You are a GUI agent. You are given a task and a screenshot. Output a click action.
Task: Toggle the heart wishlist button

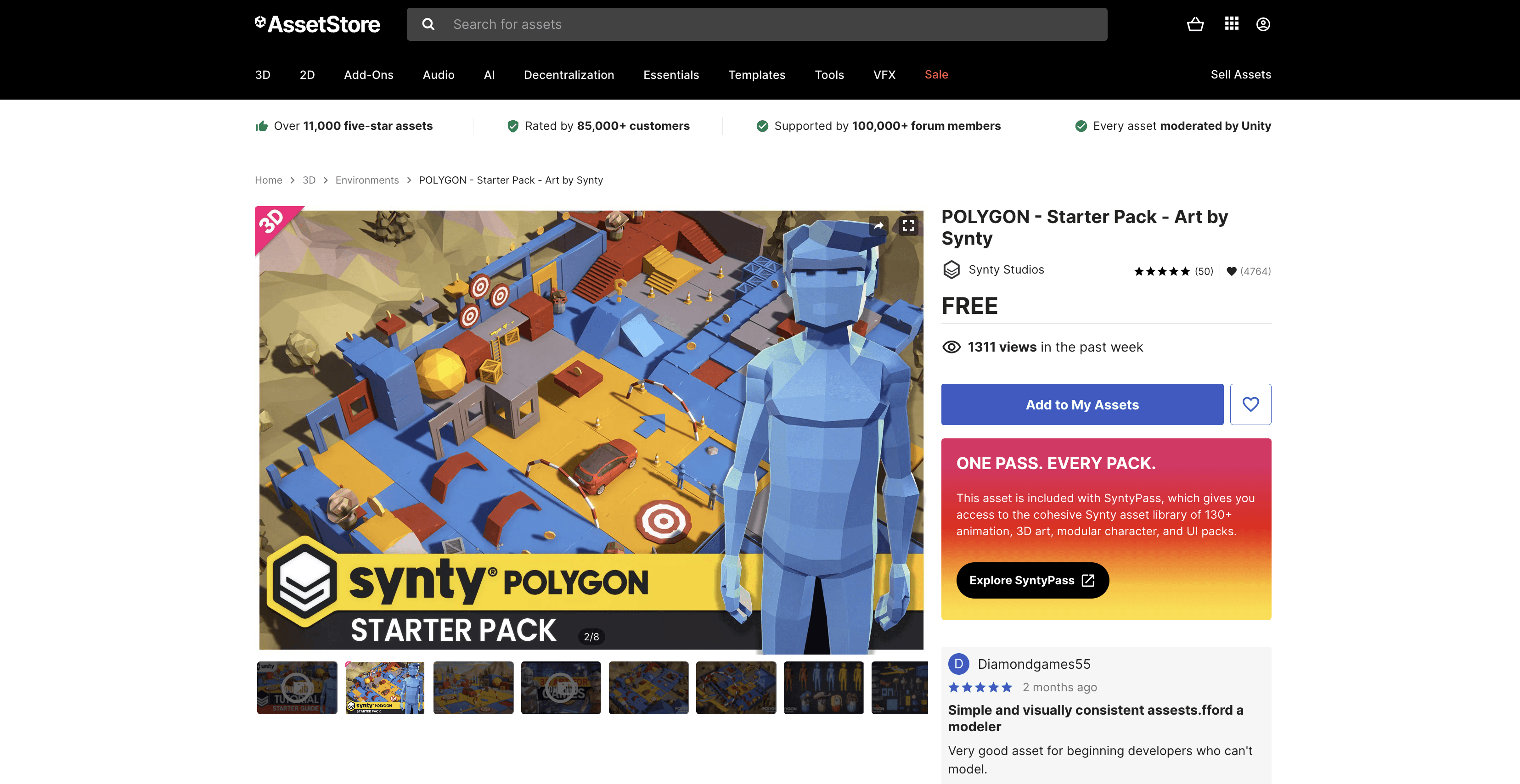[x=1250, y=404]
